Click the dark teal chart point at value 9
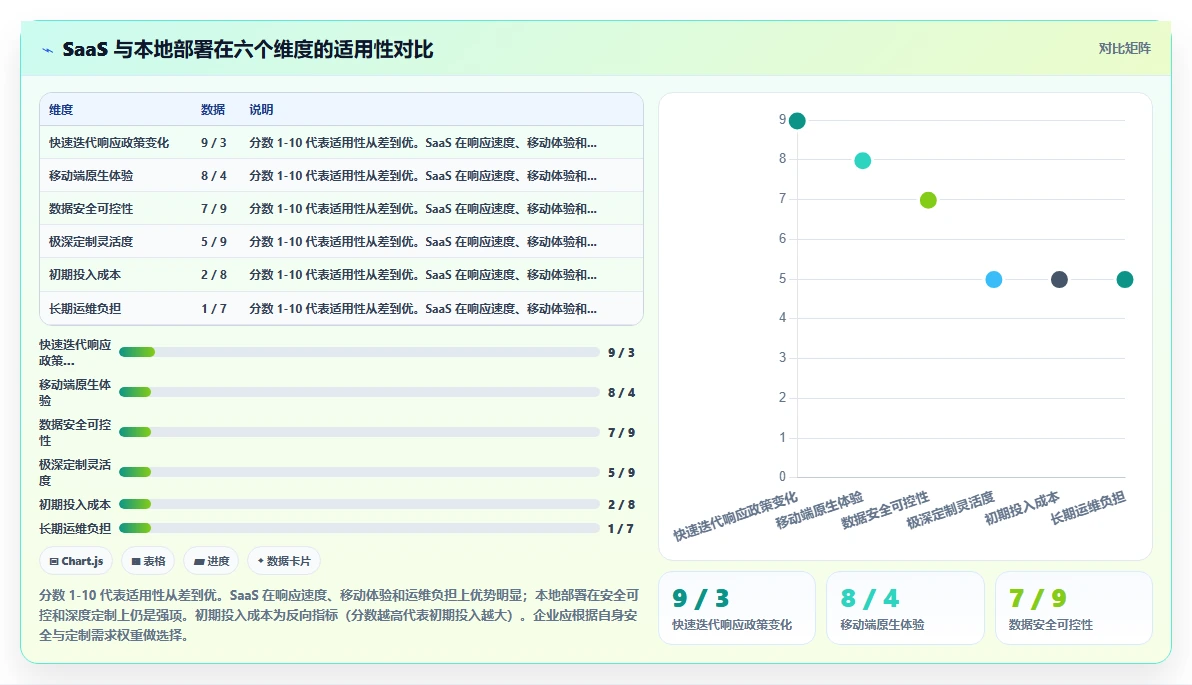 tap(797, 121)
